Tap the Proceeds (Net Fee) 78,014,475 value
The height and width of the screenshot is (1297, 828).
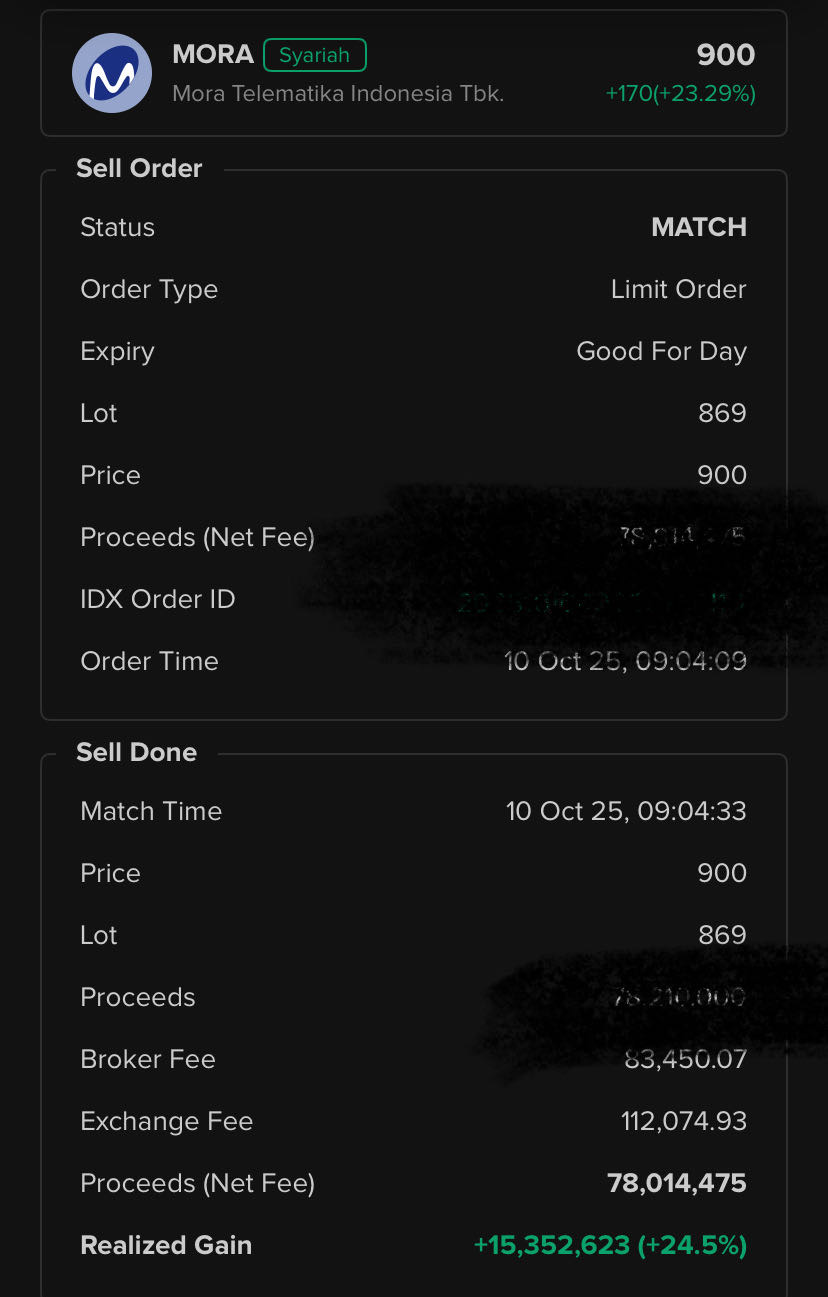(x=676, y=1183)
